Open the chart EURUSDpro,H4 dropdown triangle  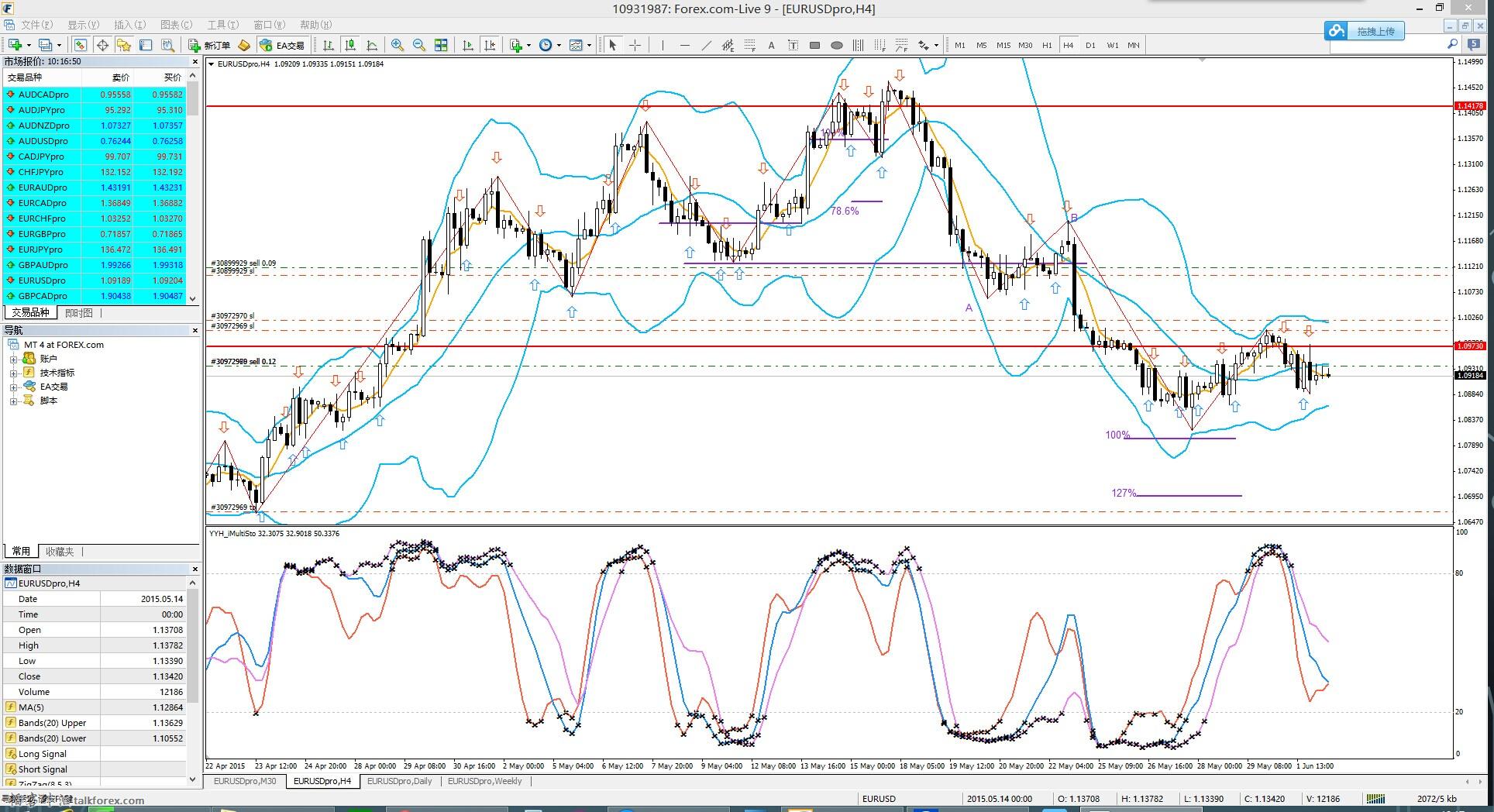pos(212,64)
